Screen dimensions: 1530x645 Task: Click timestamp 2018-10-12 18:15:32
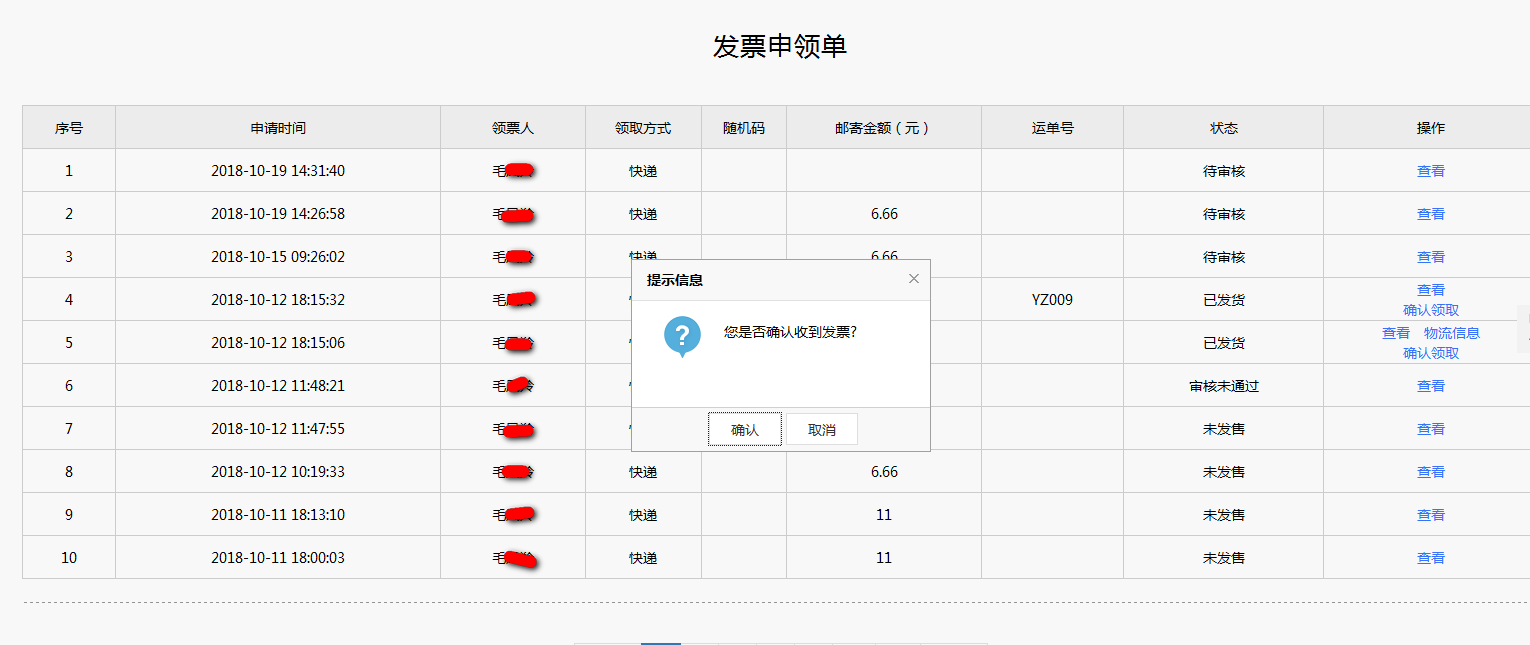click(x=278, y=300)
